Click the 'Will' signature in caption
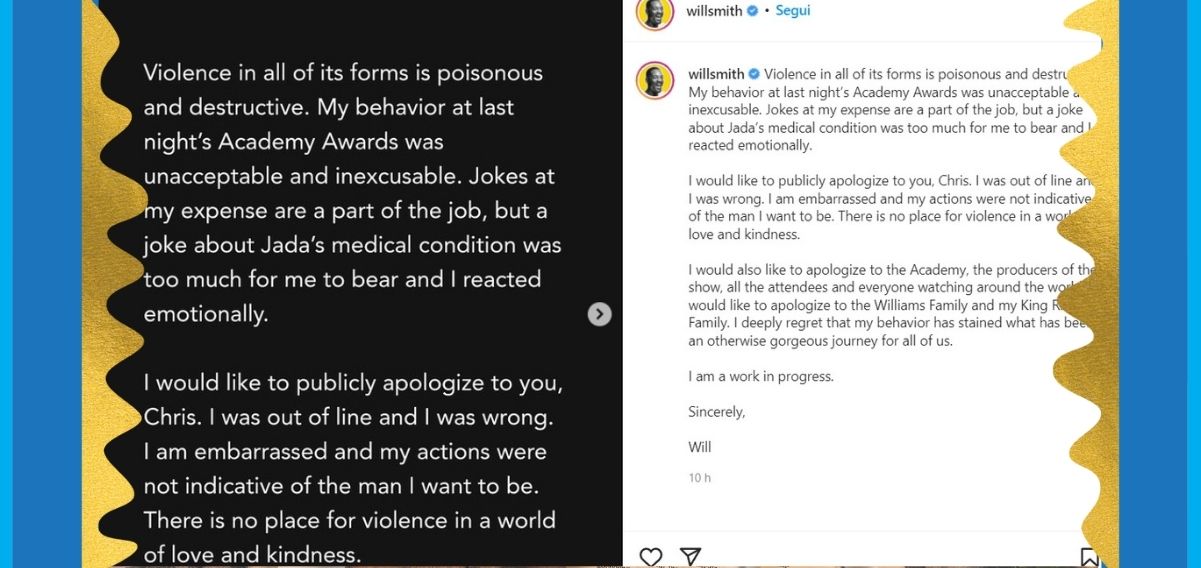 click(x=700, y=447)
